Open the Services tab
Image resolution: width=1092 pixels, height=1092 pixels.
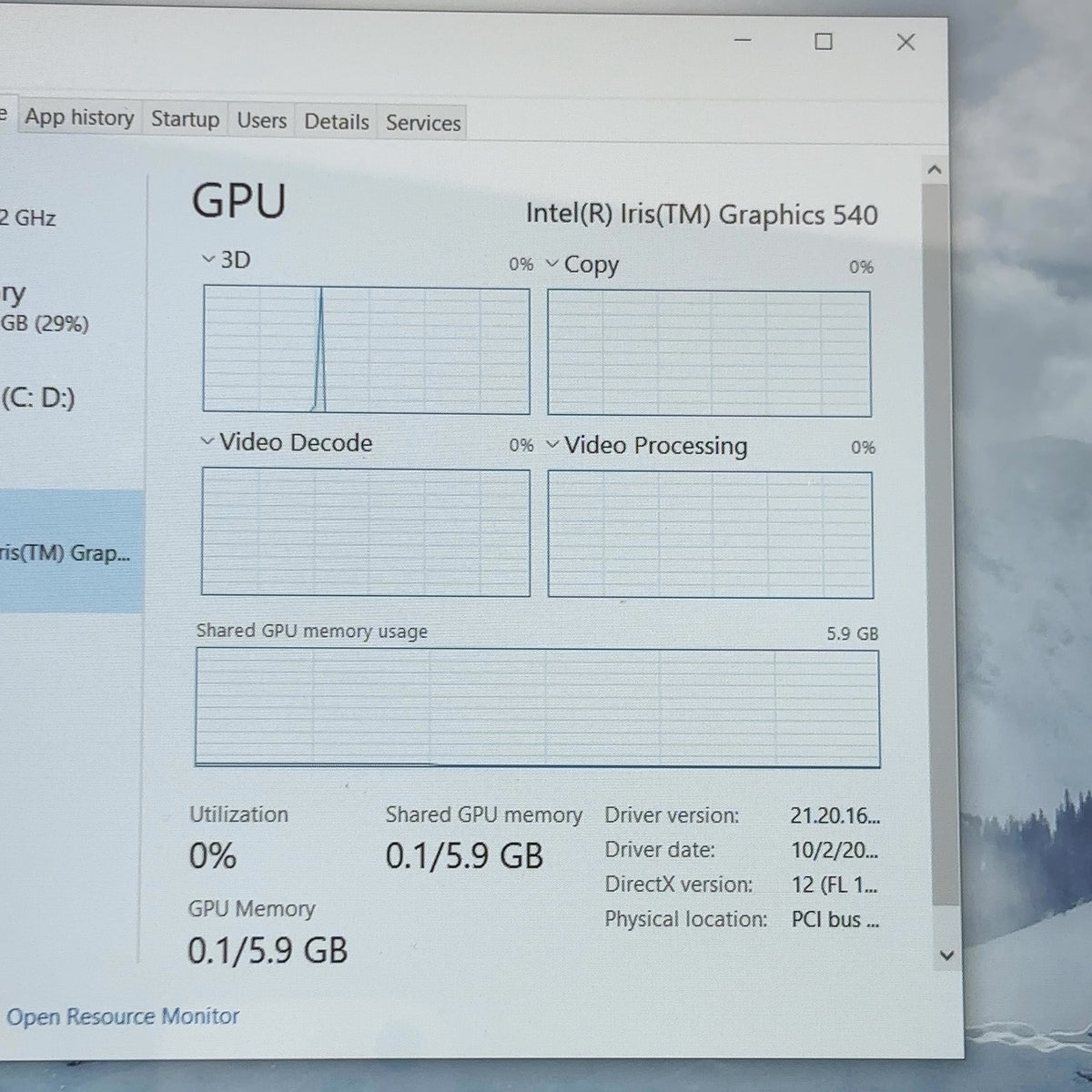423,123
